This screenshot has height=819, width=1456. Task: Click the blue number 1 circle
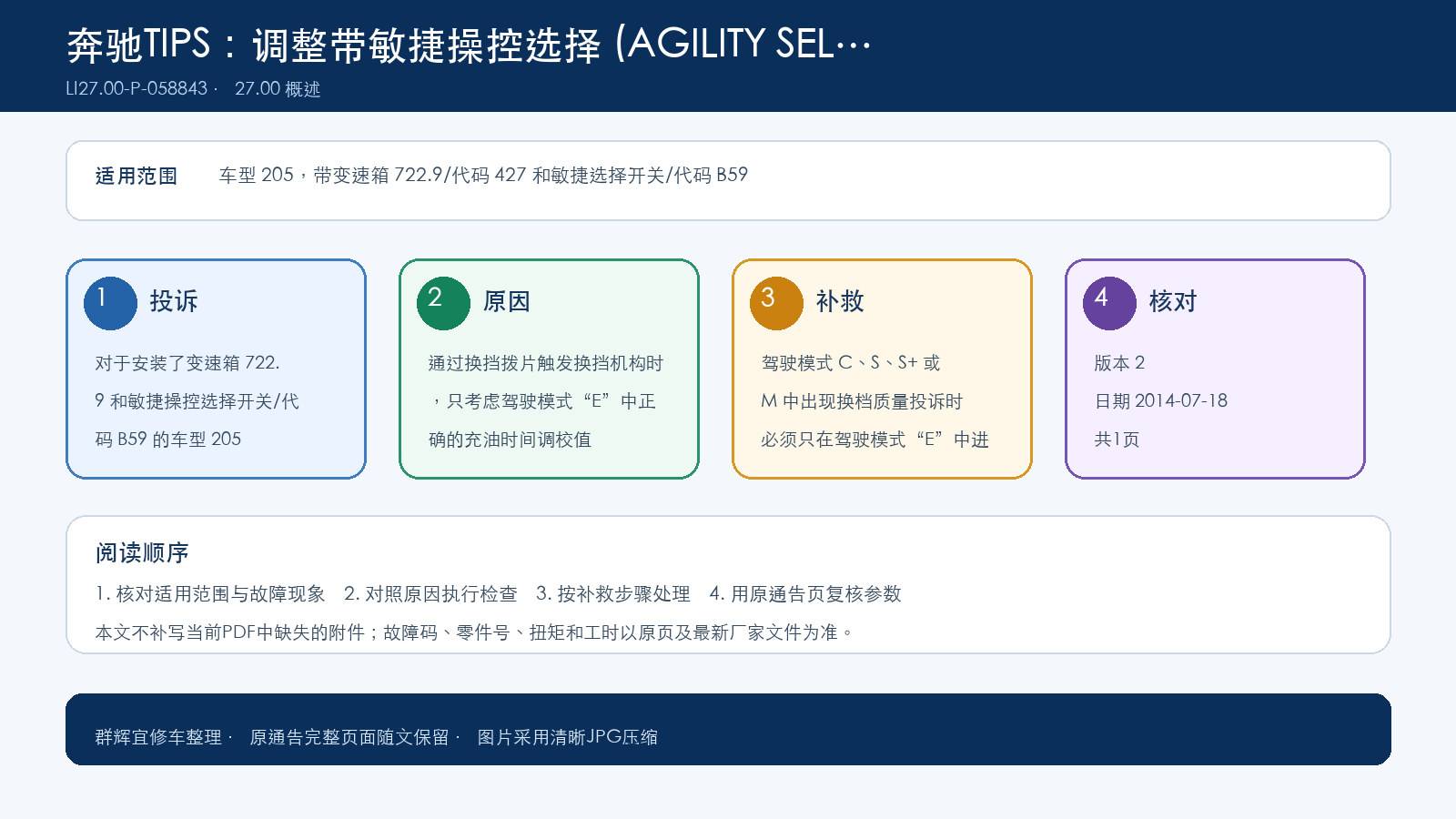(x=110, y=303)
